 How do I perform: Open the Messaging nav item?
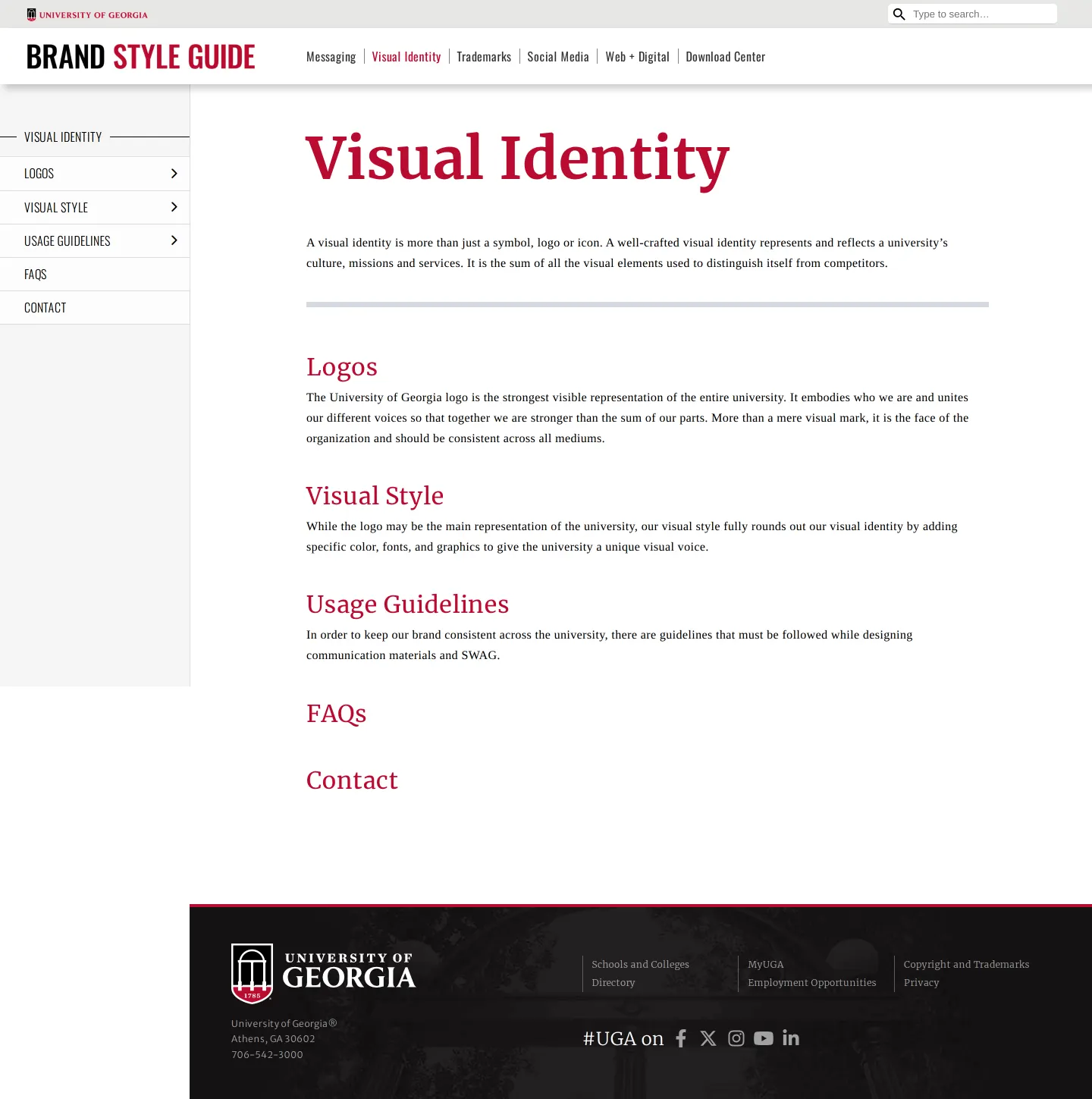tap(331, 57)
